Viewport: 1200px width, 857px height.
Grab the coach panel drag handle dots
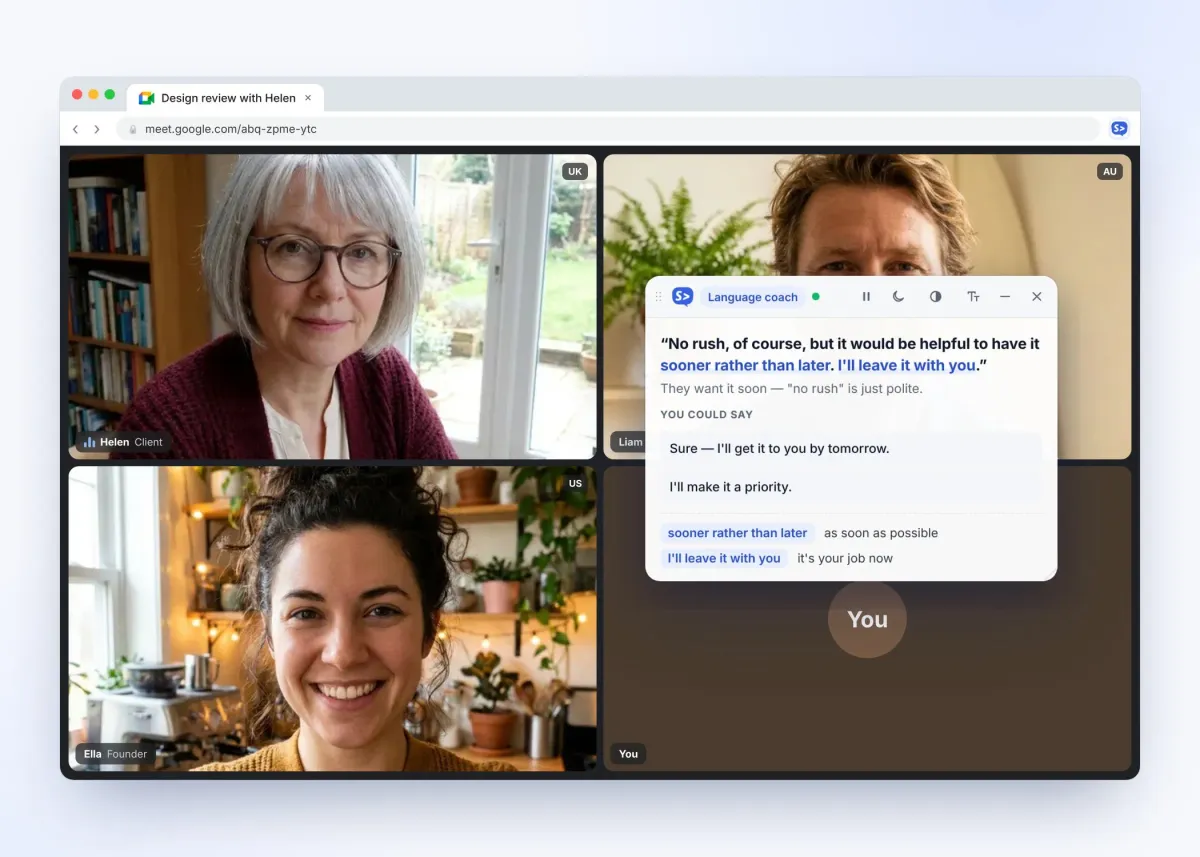click(658, 297)
